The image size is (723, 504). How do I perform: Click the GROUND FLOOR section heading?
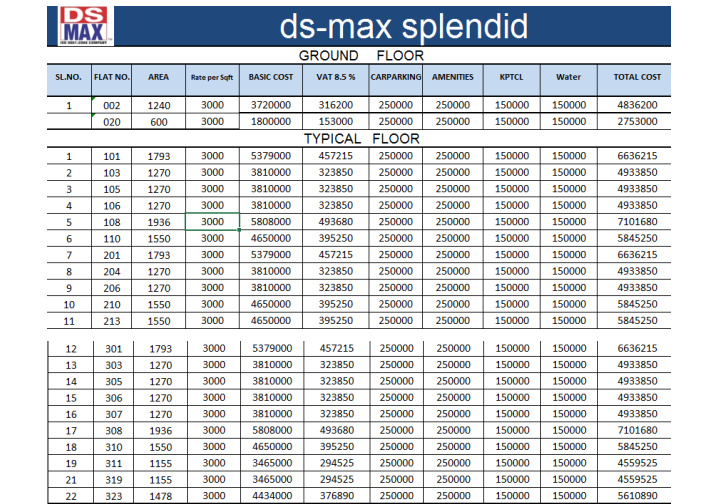coord(361,56)
